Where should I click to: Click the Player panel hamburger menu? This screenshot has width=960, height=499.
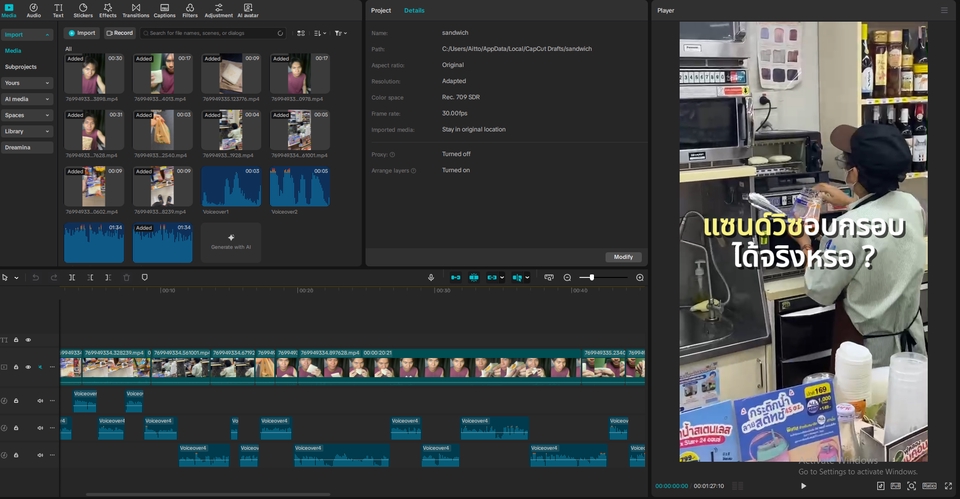(x=944, y=10)
